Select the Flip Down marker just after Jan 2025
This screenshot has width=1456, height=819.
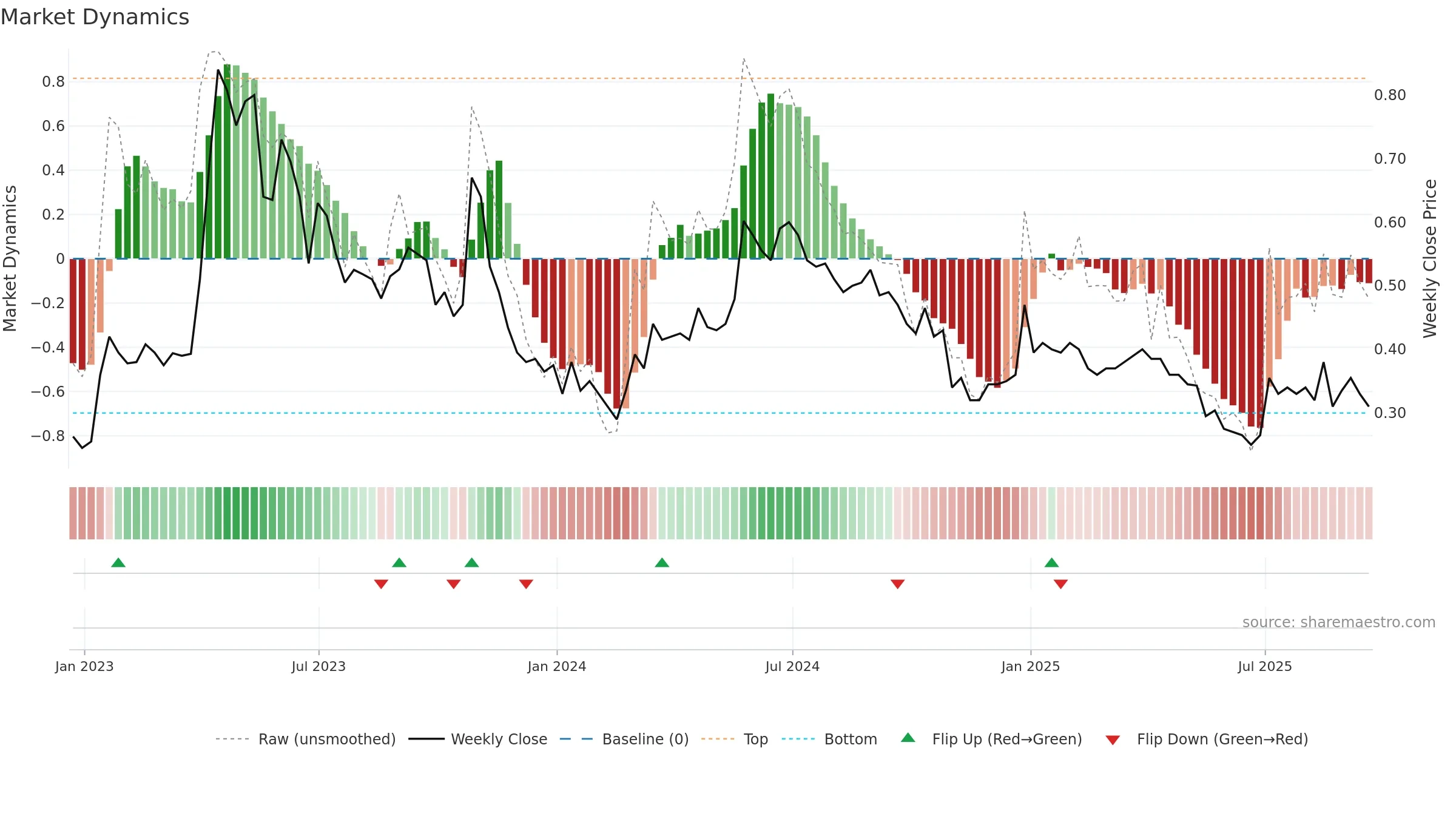tap(1060, 584)
